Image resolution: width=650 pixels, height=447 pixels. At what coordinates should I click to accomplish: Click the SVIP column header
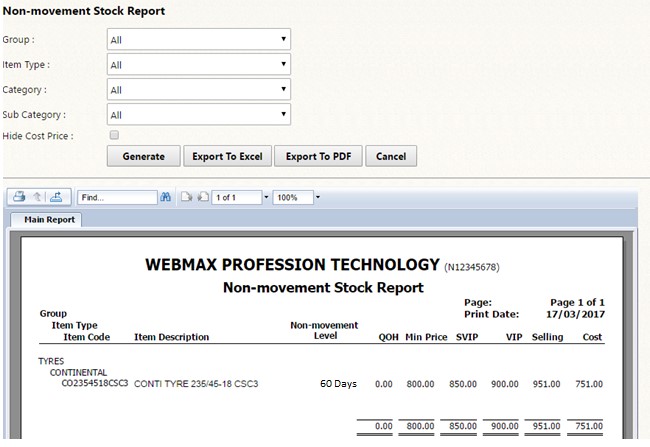tap(467, 337)
